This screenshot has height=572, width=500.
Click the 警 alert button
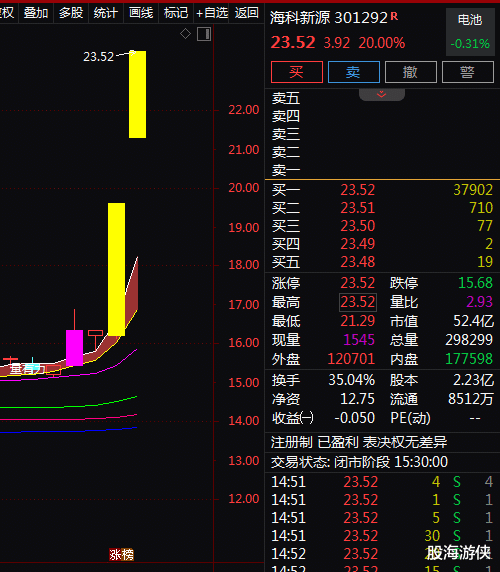pos(468,72)
